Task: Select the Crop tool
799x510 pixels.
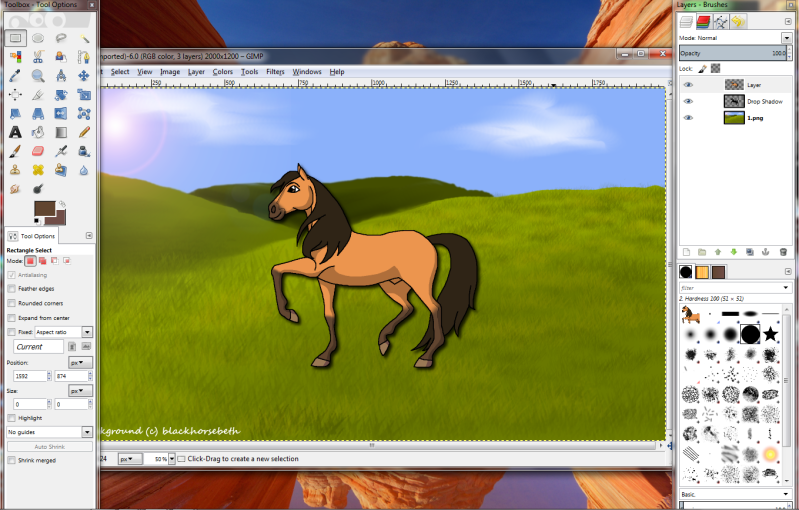Action: [38, 95]
